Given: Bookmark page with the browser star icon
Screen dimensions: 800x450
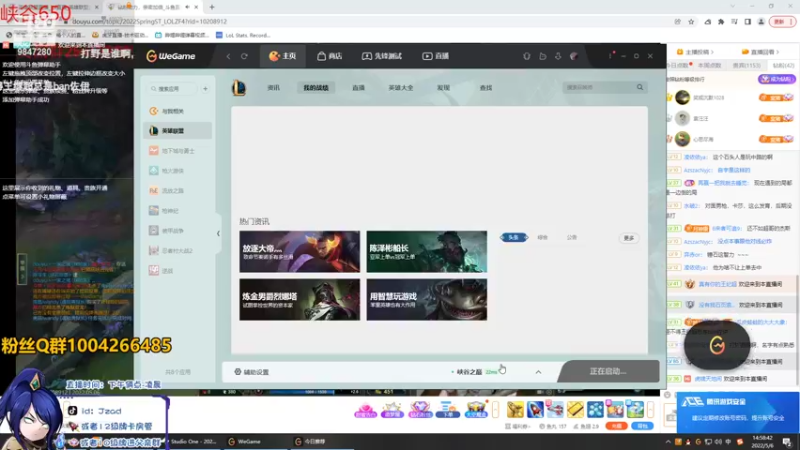Looking at the screenshot, I should [x=691, y=21].
